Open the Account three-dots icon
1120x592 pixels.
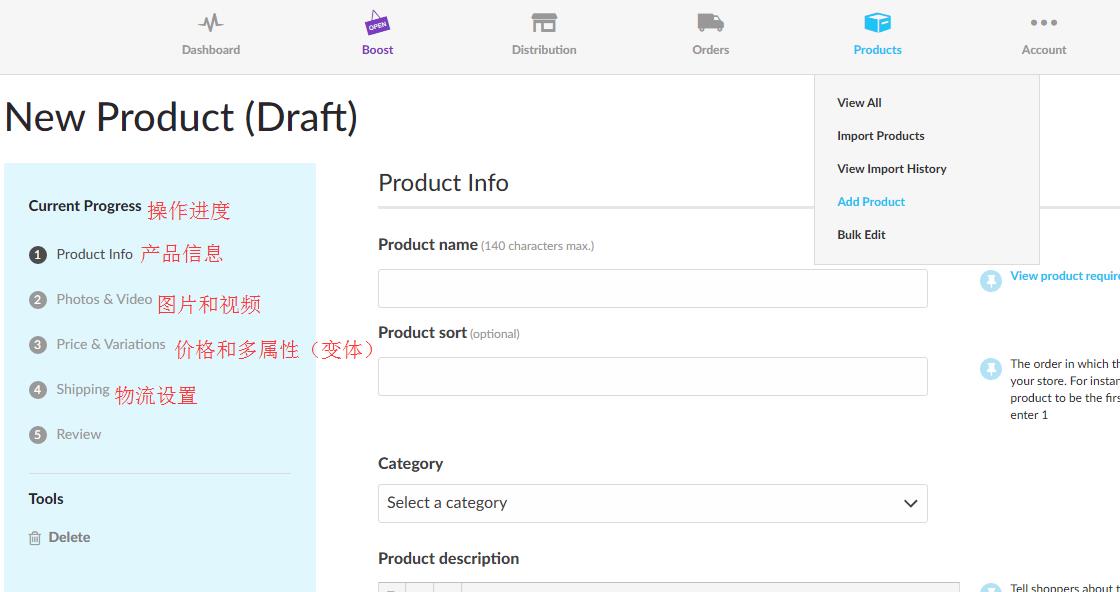tap(1043, 22)
